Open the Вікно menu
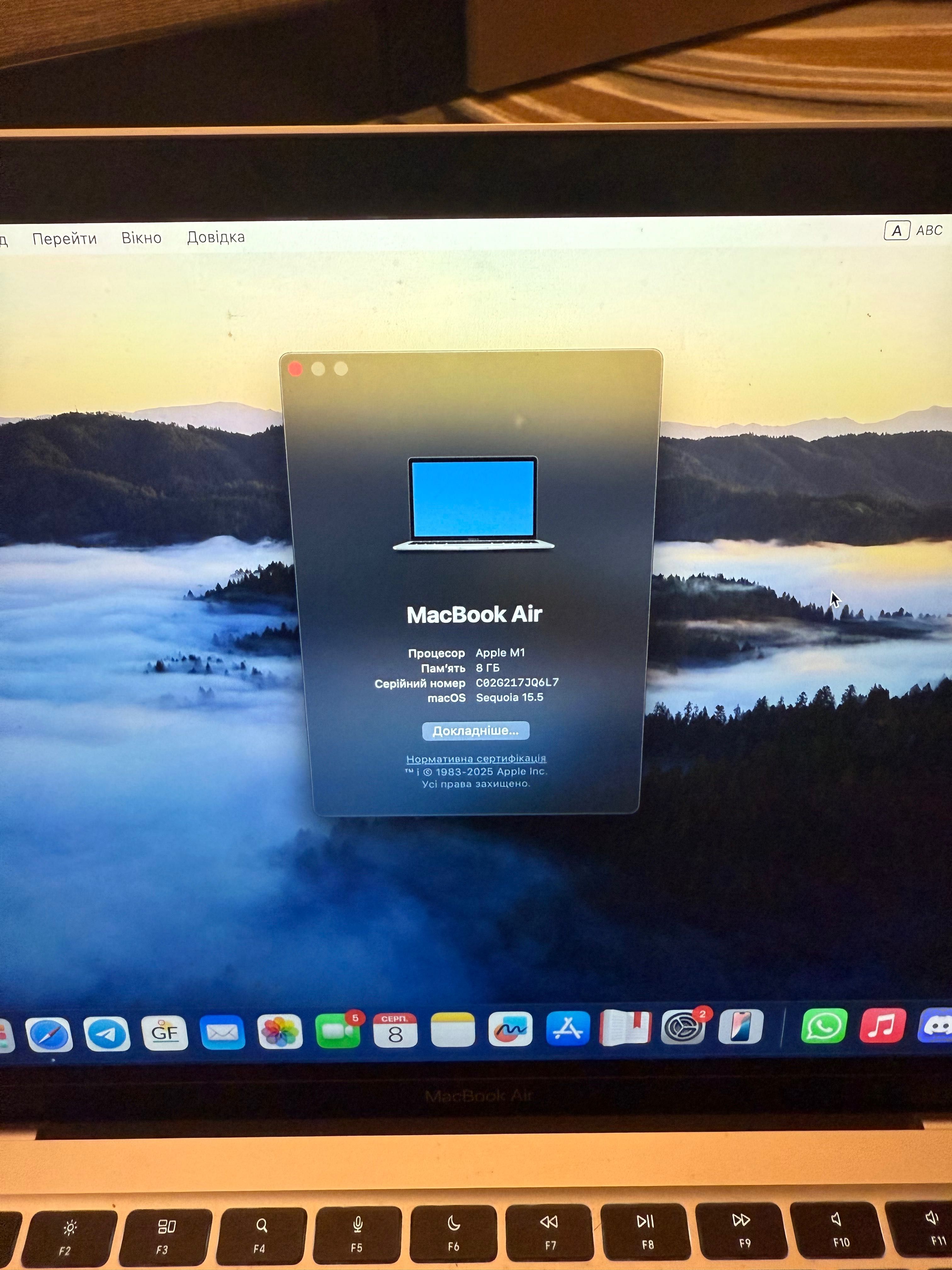The width and height of the screenshot is (952, 1270). click(141, 238)
